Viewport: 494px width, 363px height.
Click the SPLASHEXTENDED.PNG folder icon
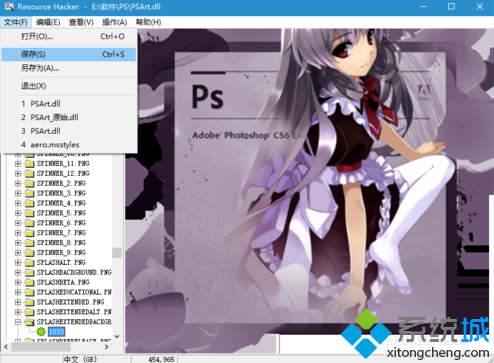point(30,302)
